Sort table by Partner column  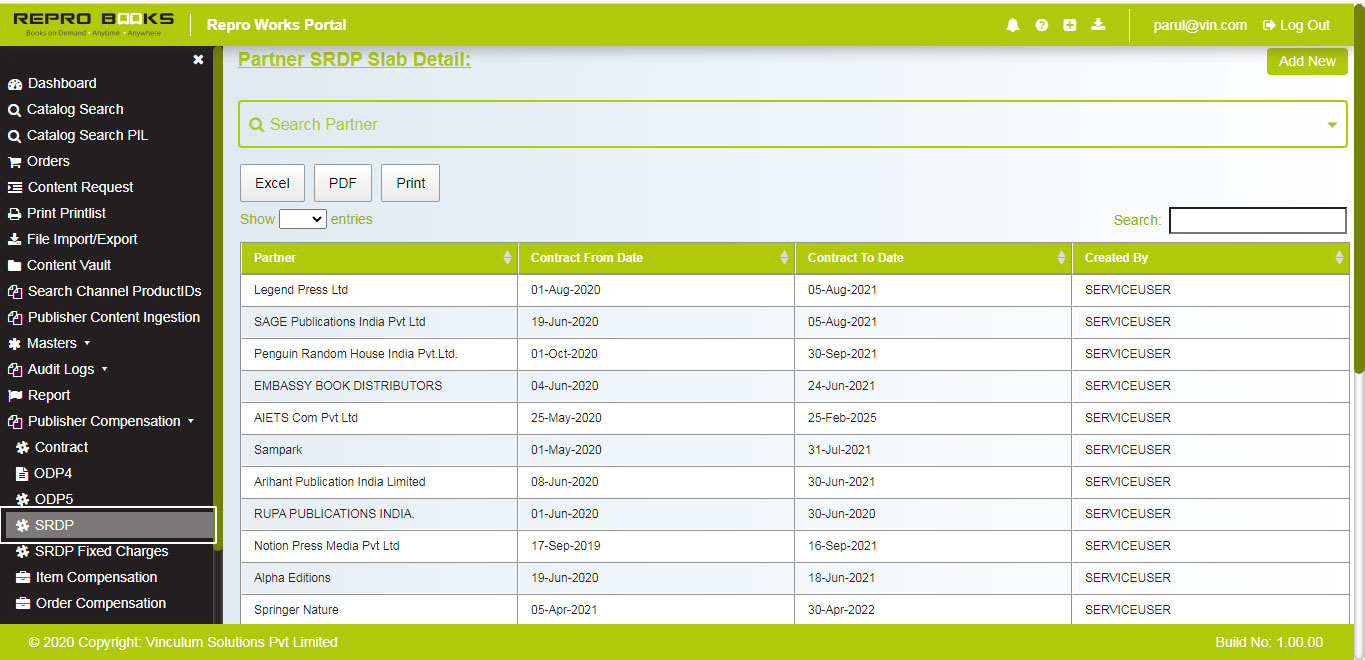coord(379,258)
